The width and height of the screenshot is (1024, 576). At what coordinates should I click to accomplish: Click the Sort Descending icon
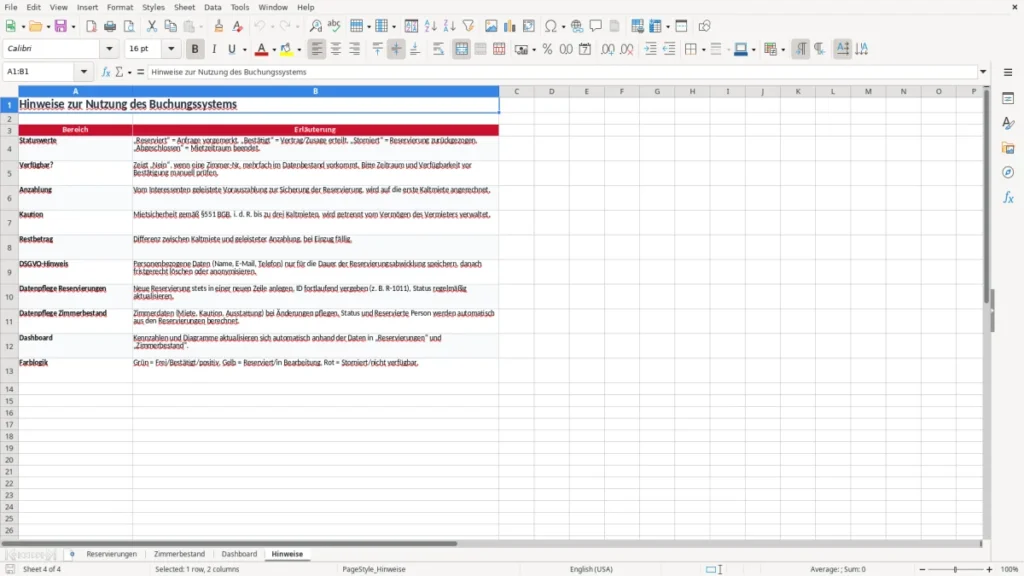click(x=449, y=26)
